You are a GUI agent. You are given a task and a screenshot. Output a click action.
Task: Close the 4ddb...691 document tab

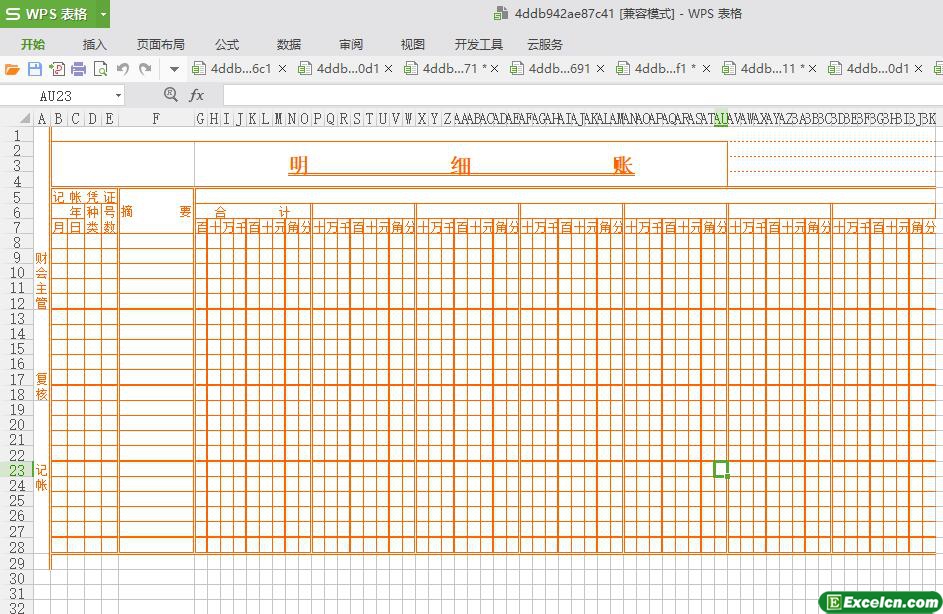600,69
